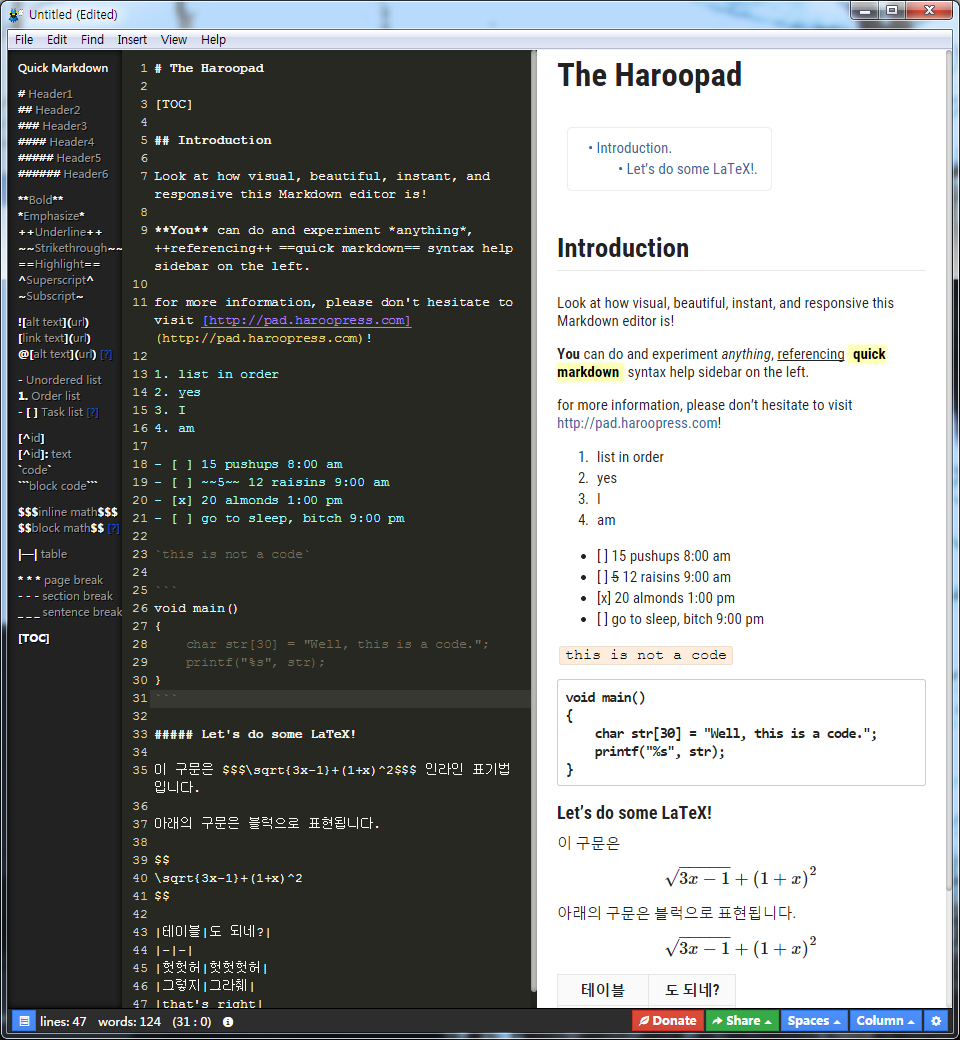Open the View menu
960x1040 pixels.
pos(174,40)
